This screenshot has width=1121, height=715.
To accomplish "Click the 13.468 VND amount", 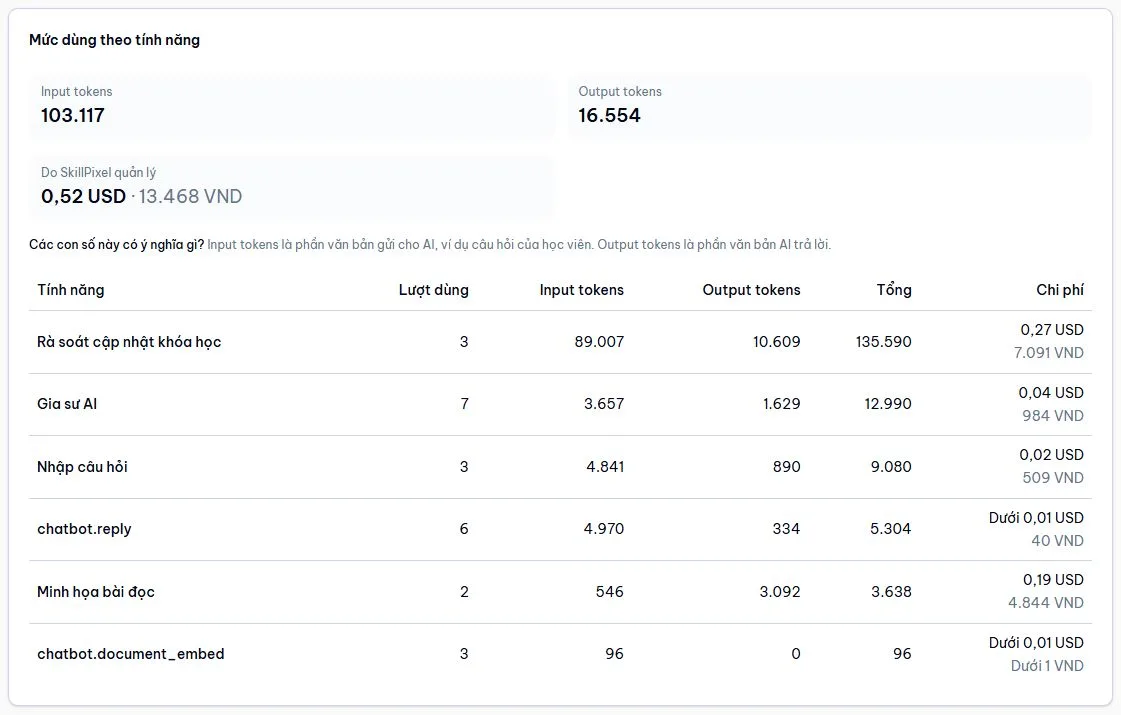I will click(x=190, y=196).
